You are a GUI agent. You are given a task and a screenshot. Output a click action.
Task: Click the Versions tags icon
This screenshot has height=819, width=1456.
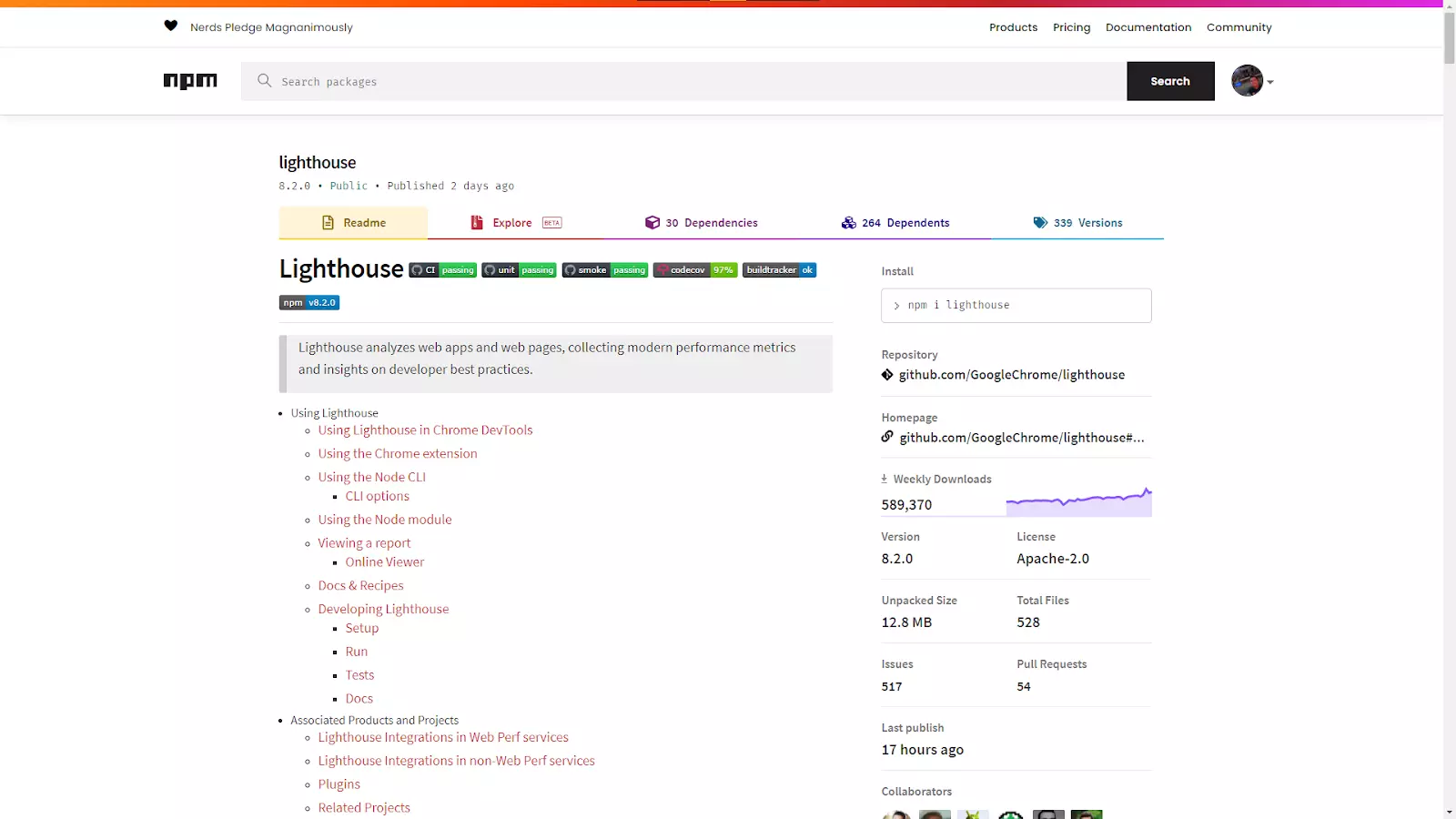pos(1040,223)
